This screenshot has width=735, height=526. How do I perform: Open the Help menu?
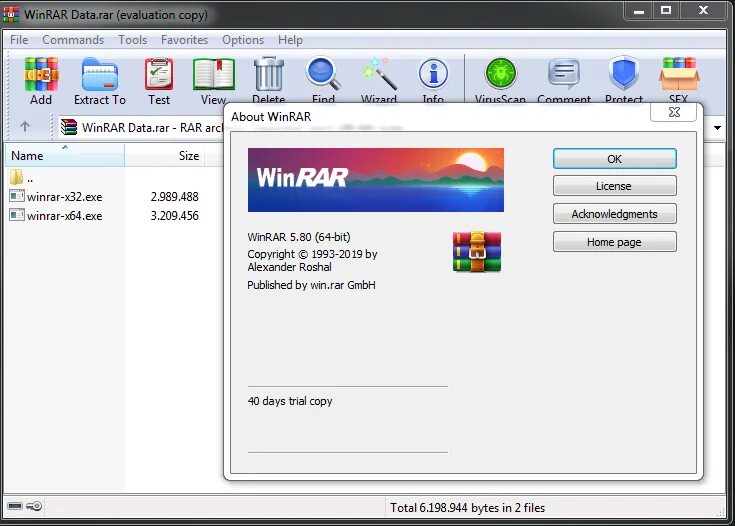290,40
